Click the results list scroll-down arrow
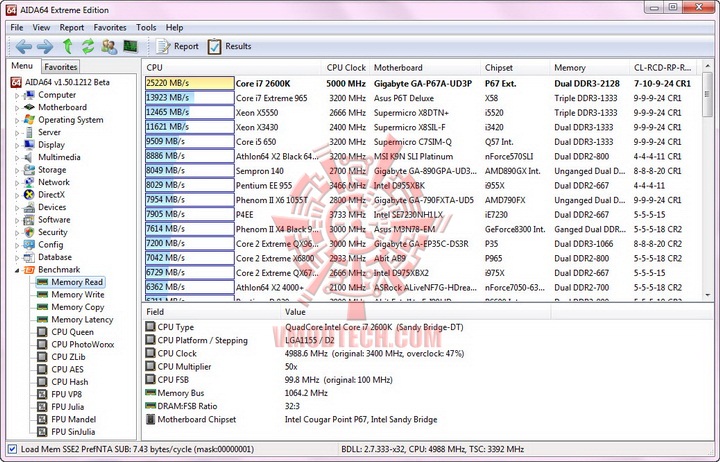 (x=707, y=295)
